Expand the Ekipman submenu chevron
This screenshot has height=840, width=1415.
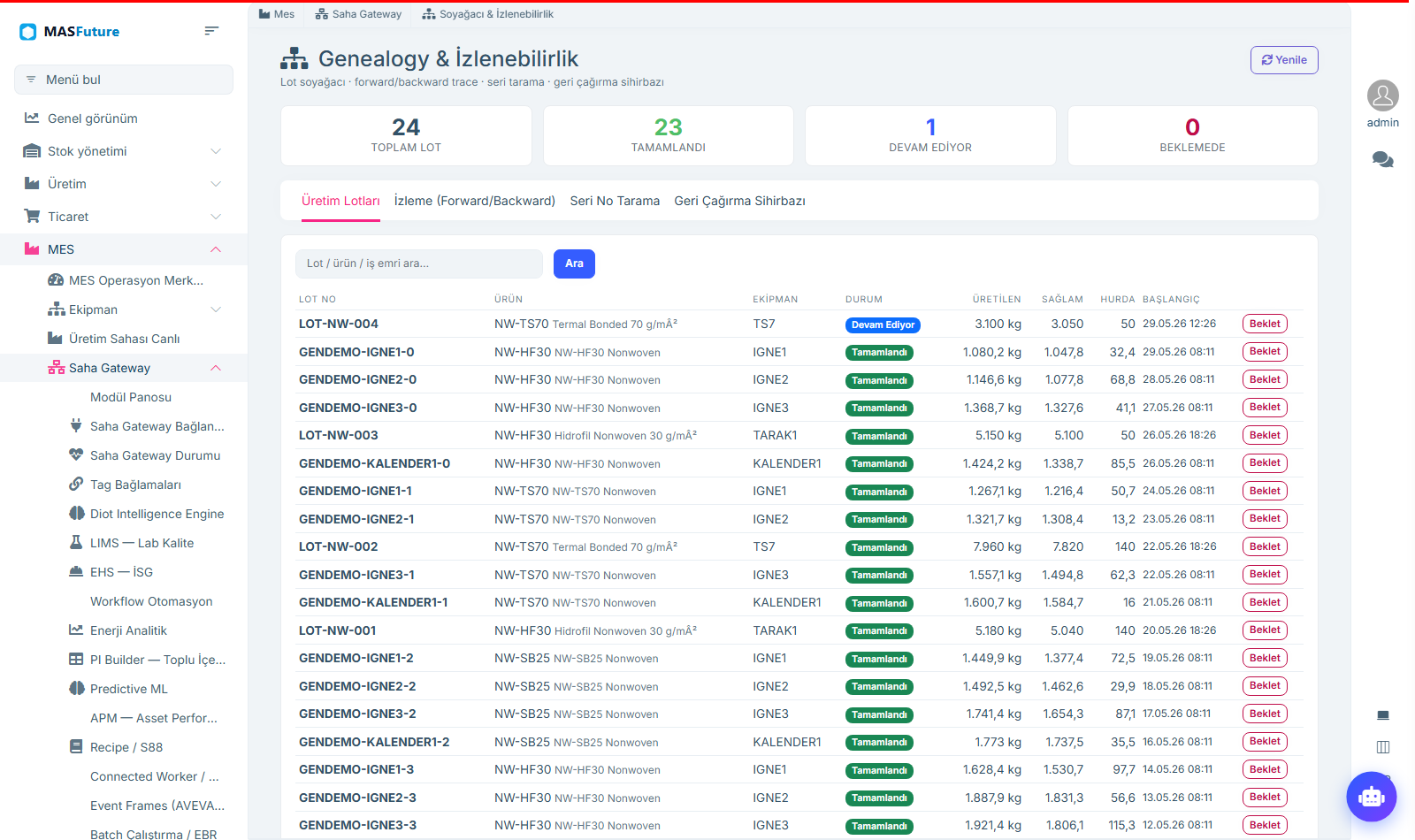click(x=216, y=309)
